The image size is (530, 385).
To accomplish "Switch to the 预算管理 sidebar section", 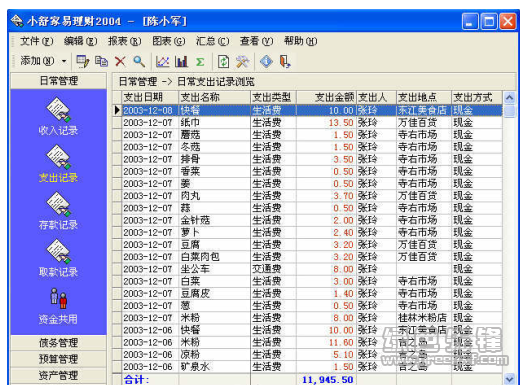I will coord(58,359).
